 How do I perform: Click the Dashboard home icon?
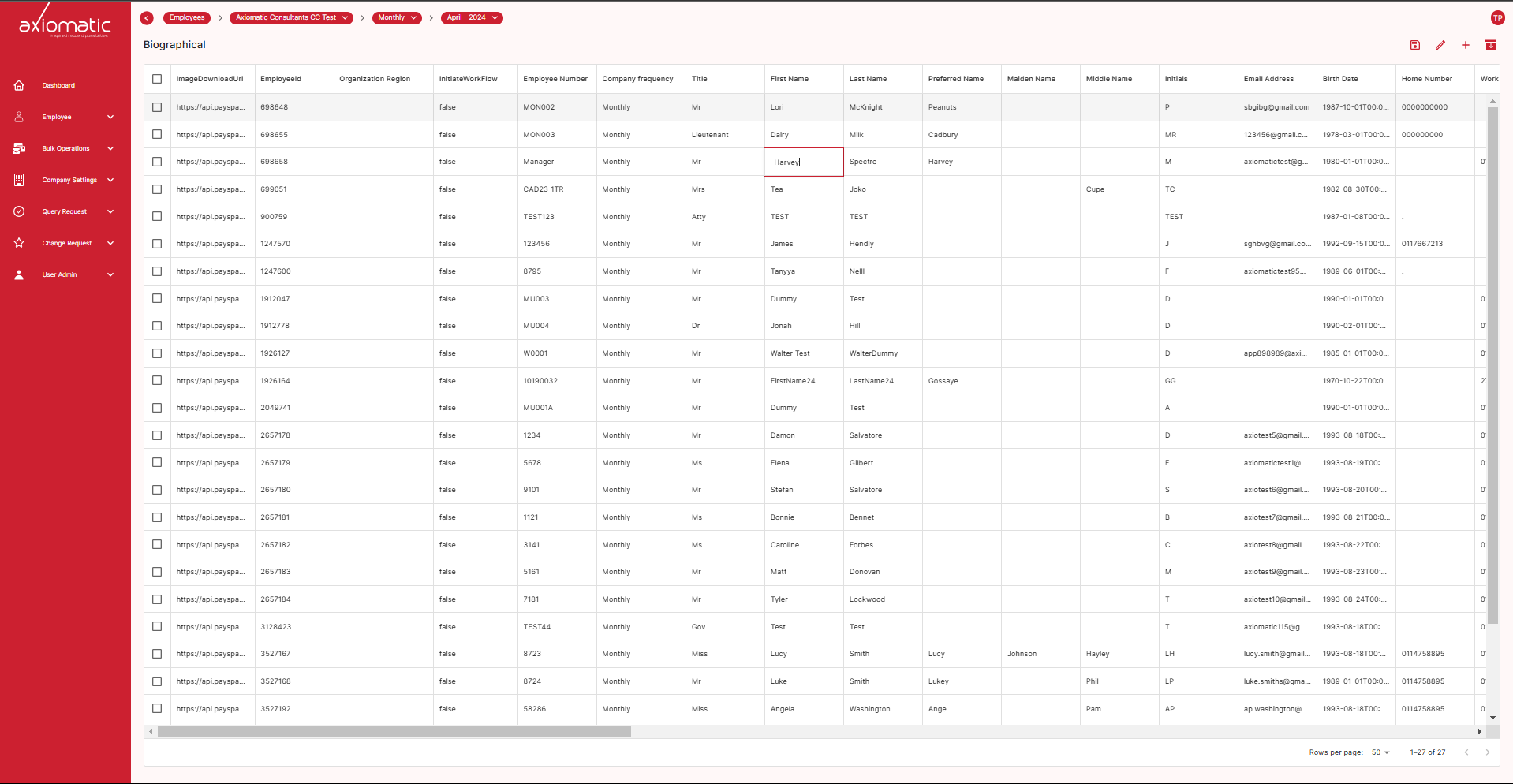click(x=19, y=85)
